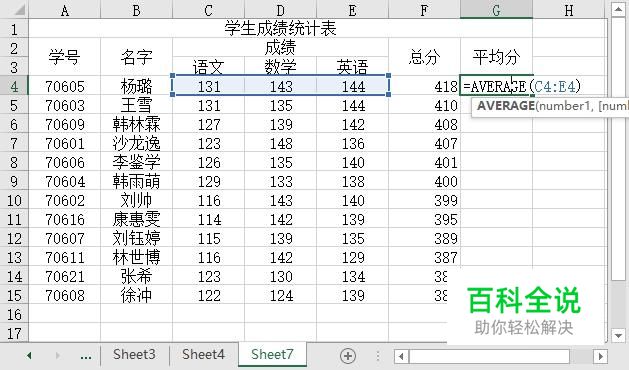Screen dimensions: 629x370
Task: Click the name 张希
Action: pyautogui.click(x=136, y=276)
